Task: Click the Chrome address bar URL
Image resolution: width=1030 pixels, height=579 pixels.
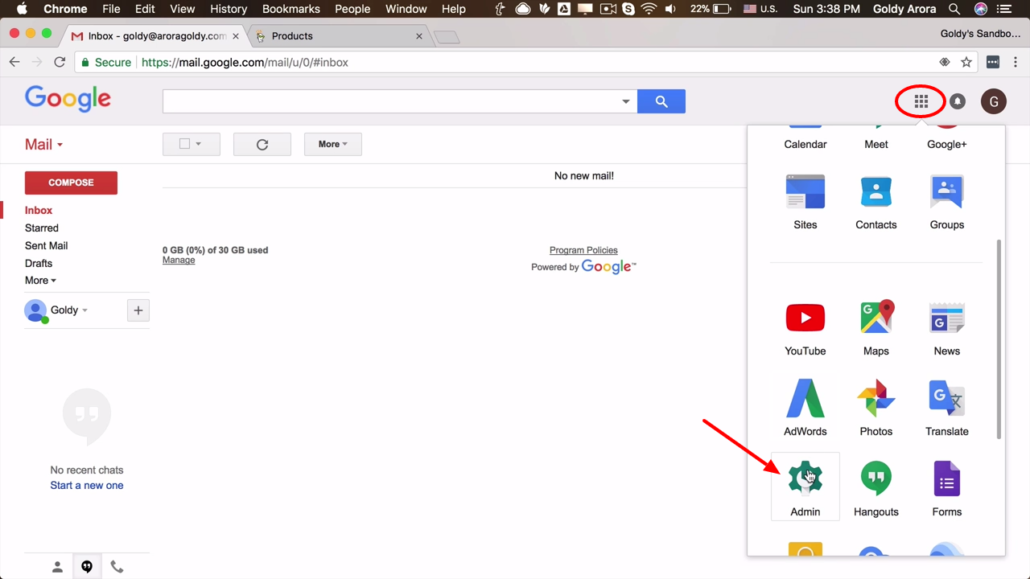Action: pyautogui.click(x=245, y=62)
